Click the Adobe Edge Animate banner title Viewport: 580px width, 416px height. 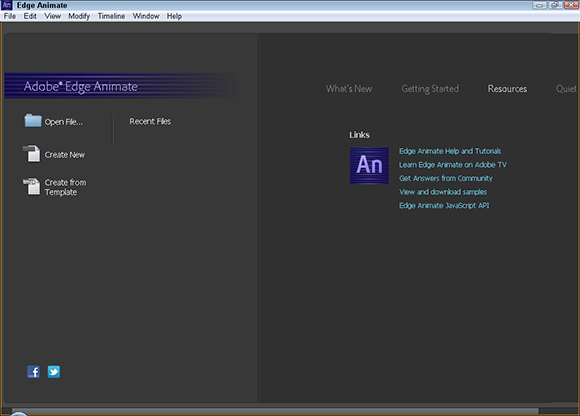[x=81, y=86]
